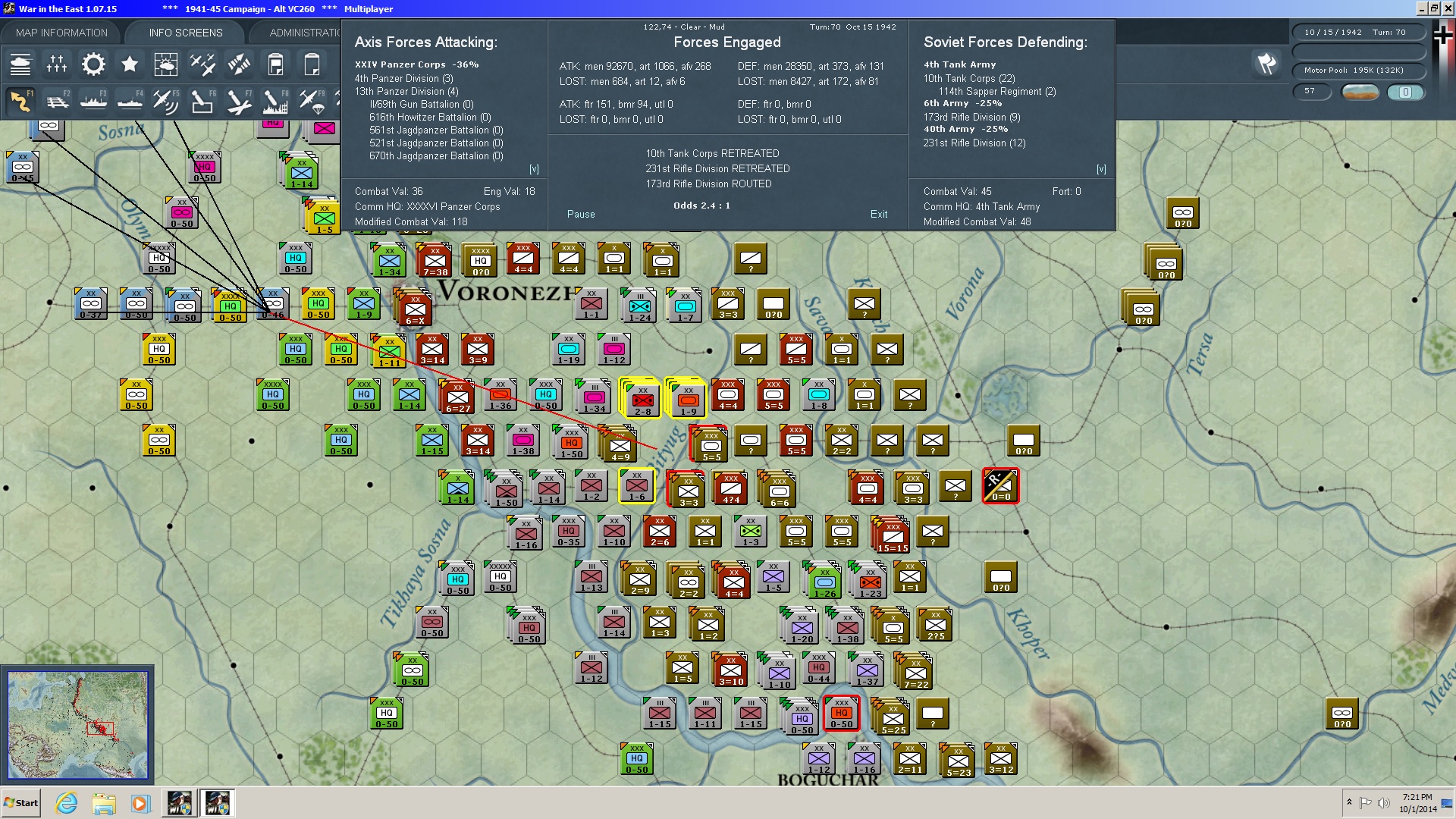Select the F7 bomb airfield mode

[239, 102]
